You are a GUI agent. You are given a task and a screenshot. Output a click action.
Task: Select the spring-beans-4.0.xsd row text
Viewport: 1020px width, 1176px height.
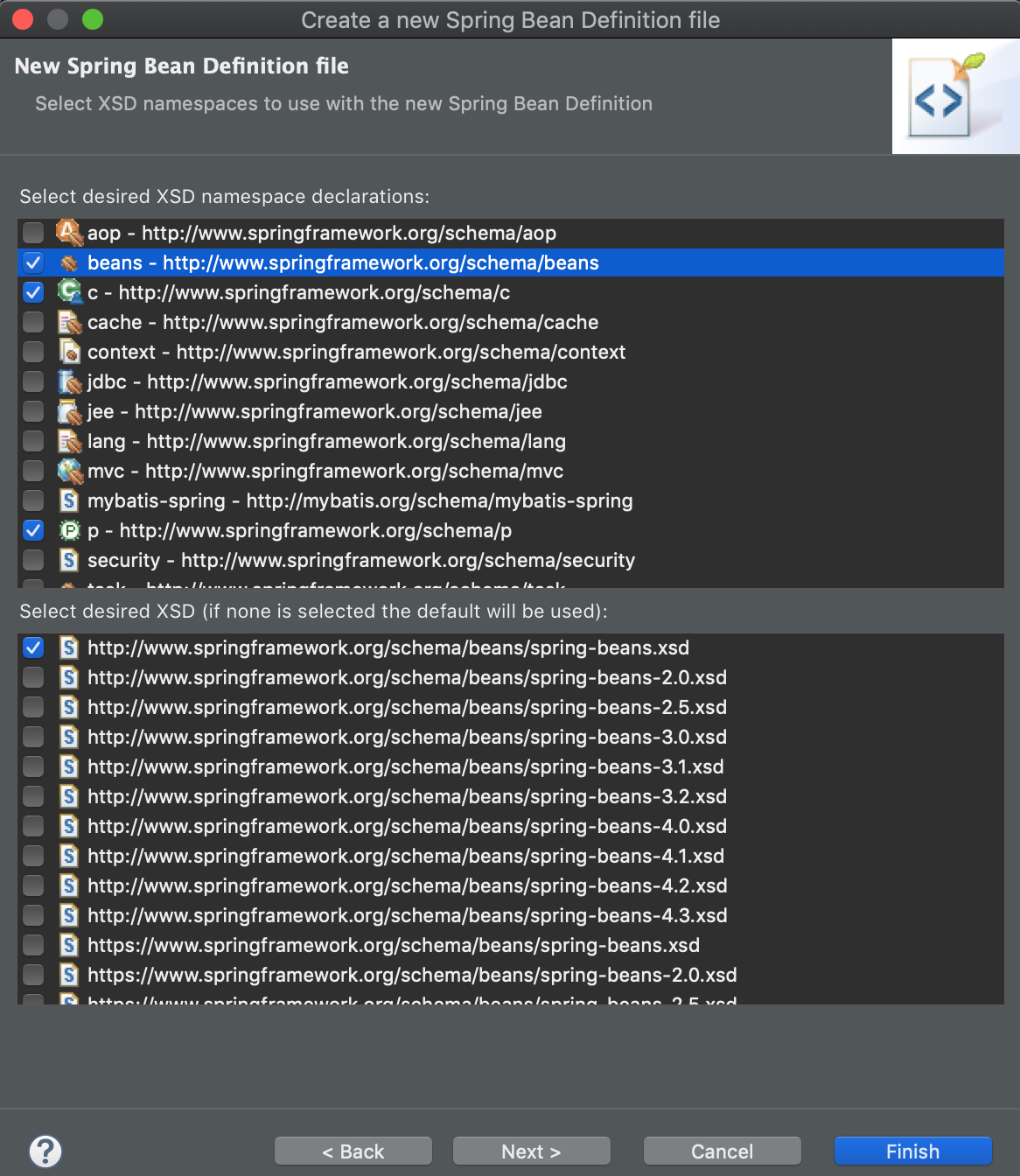[407, 826]
